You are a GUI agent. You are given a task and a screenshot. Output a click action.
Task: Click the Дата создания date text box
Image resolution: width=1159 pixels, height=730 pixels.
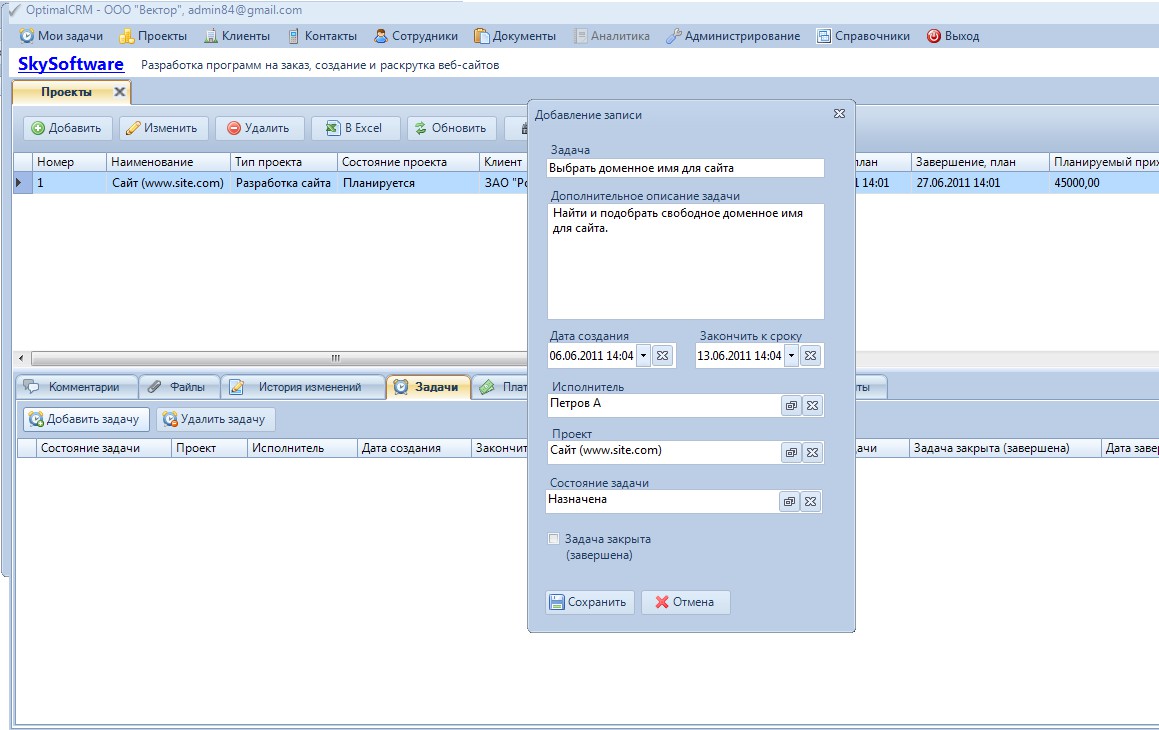tap(591, 355)
